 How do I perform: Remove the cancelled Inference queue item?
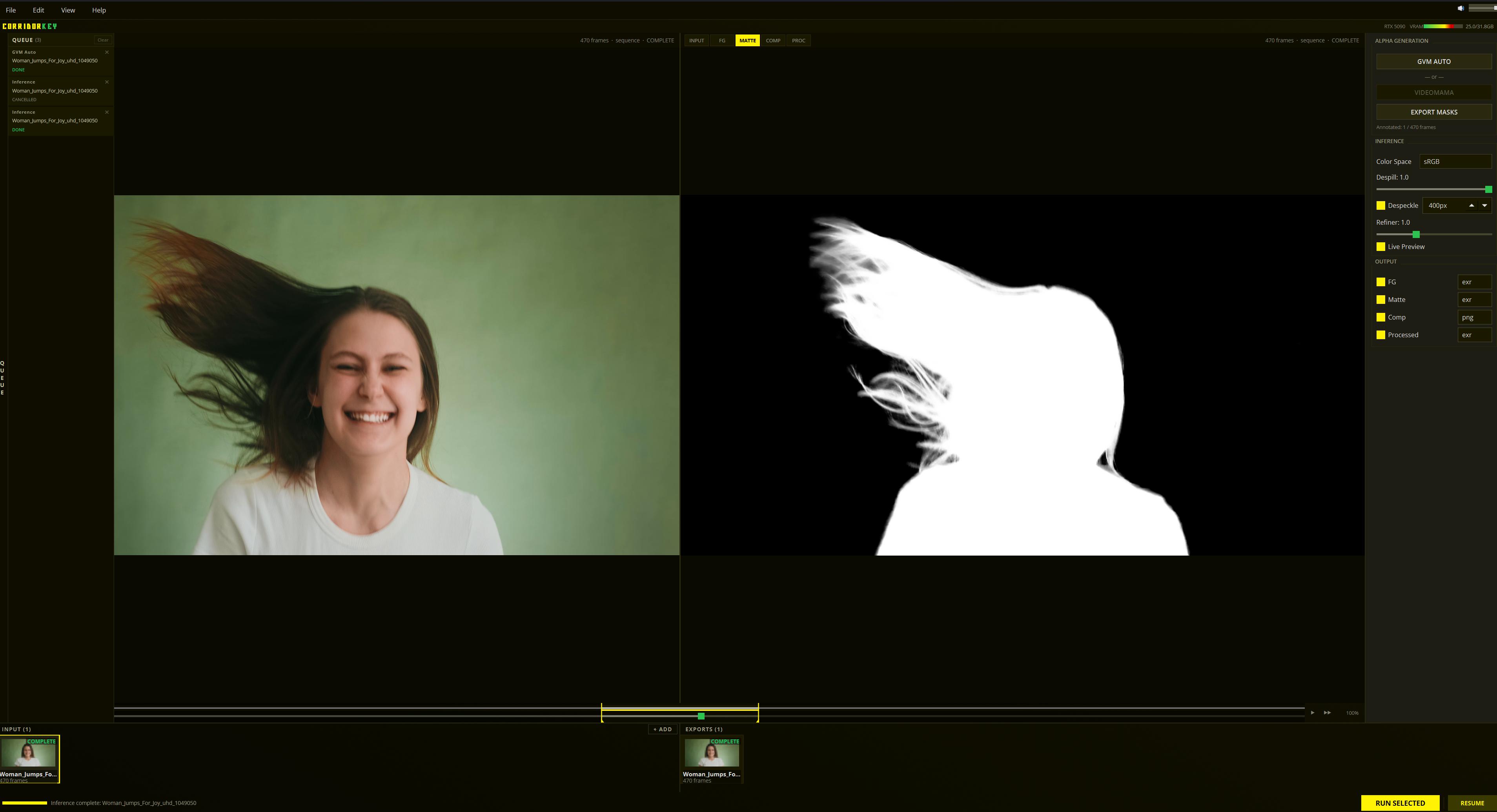coord(107,82)
